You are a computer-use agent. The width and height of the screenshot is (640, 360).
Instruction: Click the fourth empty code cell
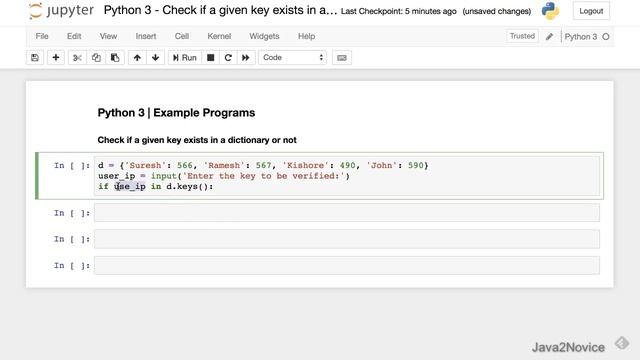coord(347,266)
